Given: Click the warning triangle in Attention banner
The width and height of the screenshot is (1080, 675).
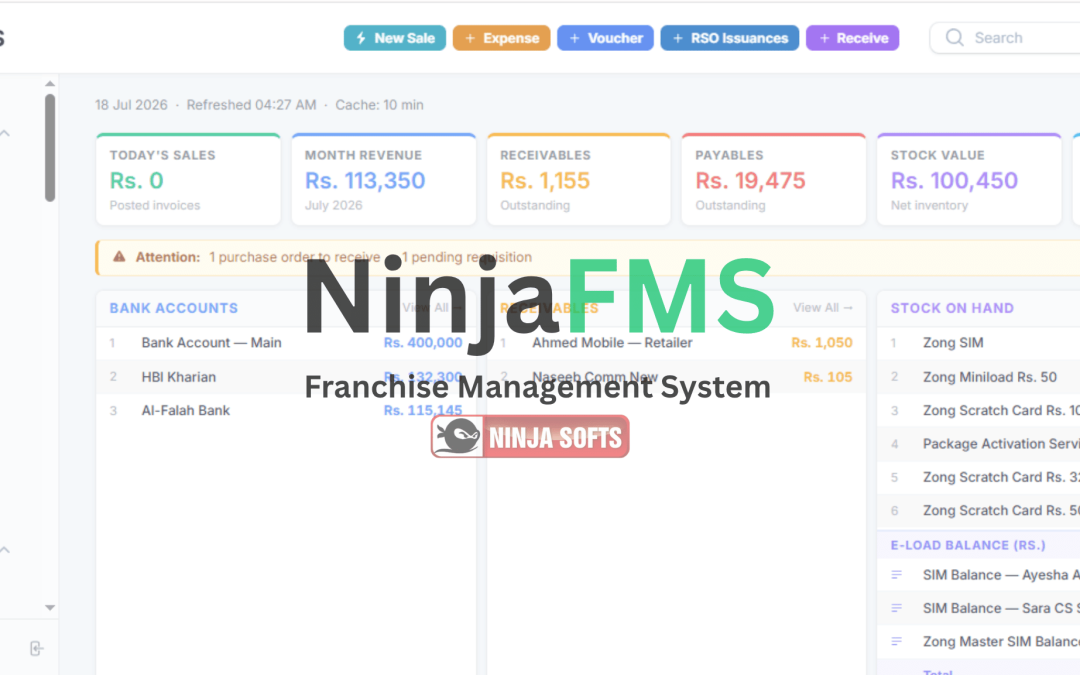Looking at the screenshot, I should [119, 257].
